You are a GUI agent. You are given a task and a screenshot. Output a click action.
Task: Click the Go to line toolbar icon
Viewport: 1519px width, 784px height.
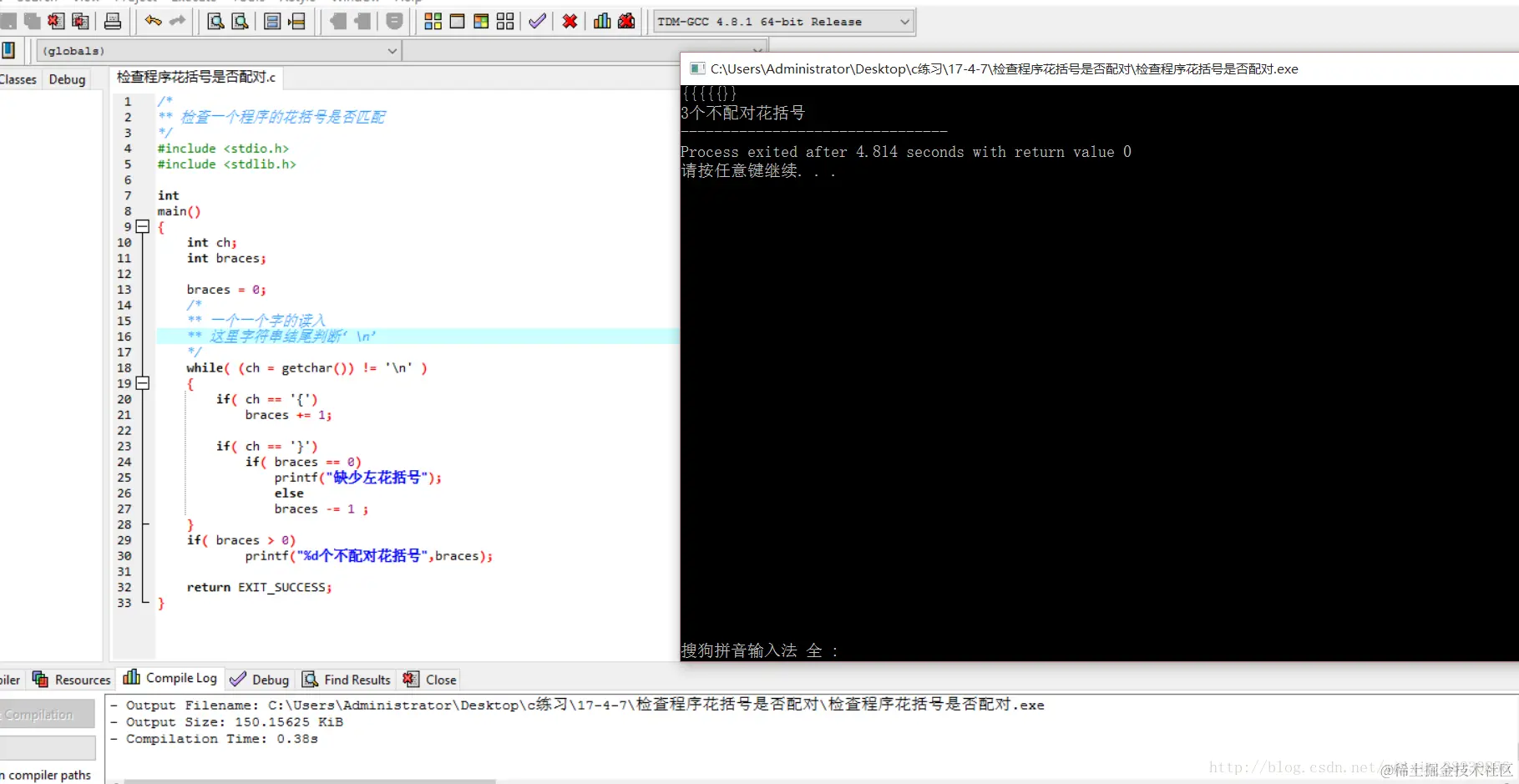pyautogui.click(x=296, y=21)
